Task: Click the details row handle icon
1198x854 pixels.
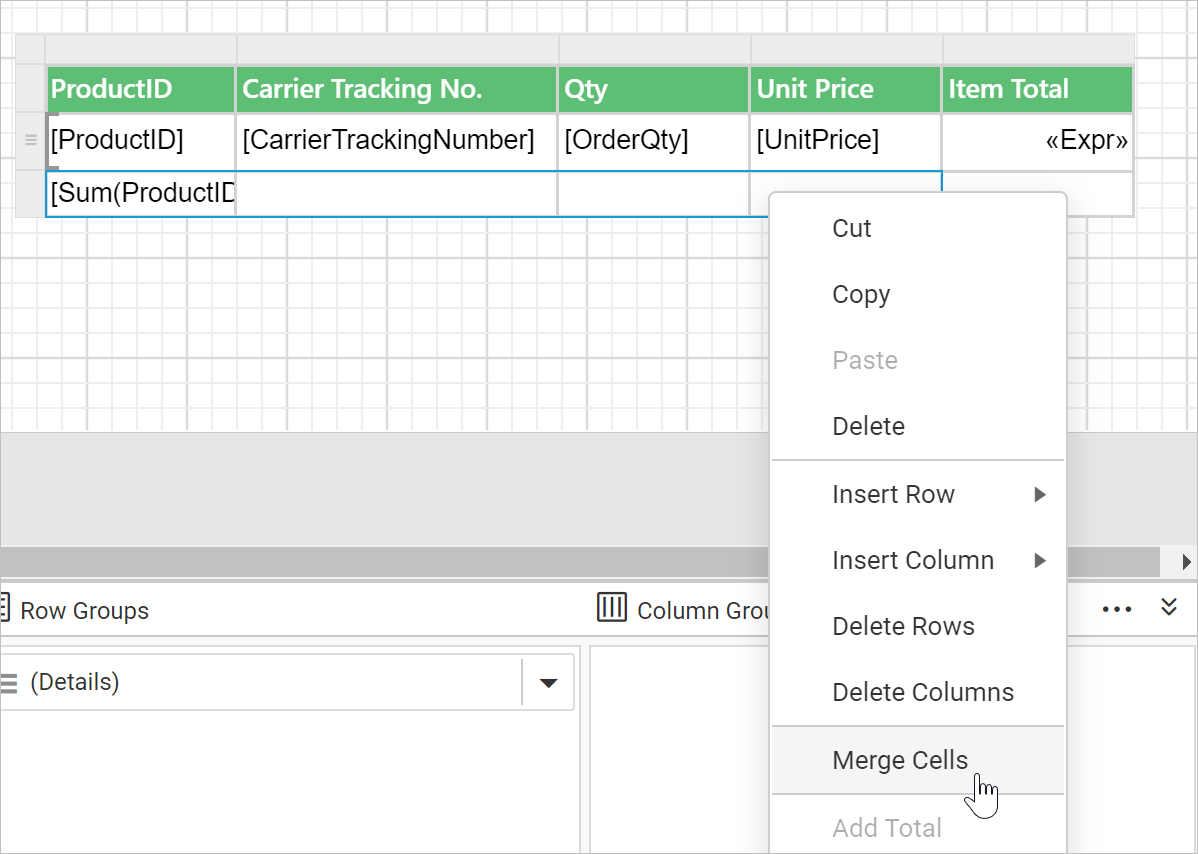Action: pos(31,140)
